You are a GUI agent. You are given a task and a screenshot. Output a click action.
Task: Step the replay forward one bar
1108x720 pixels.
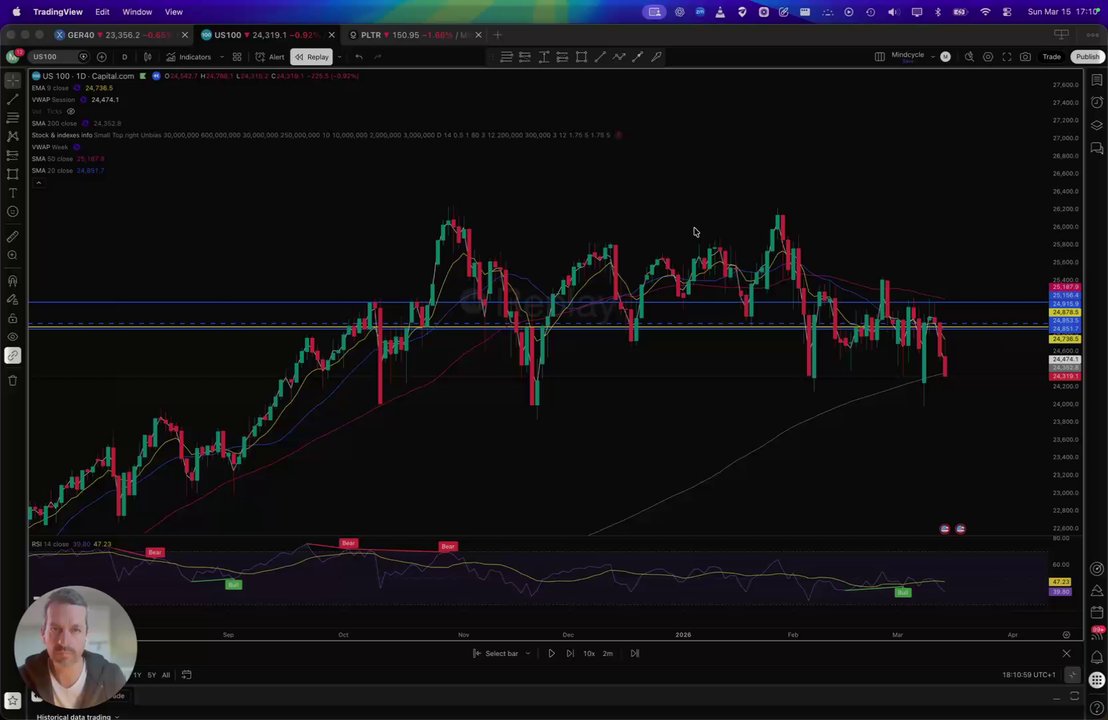570,654
